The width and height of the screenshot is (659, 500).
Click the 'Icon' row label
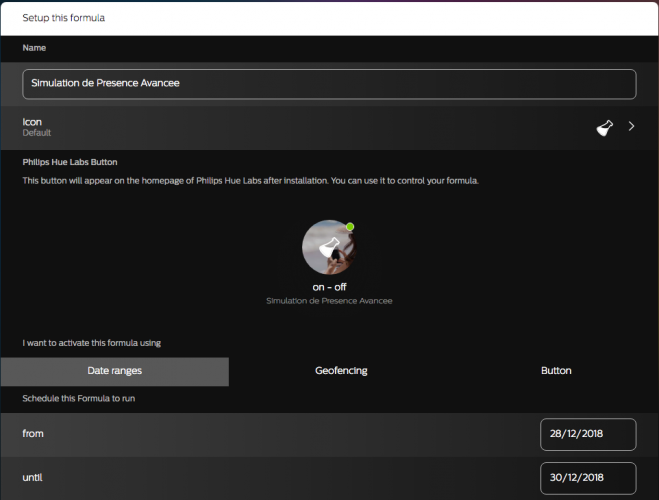tap(32, 122)
